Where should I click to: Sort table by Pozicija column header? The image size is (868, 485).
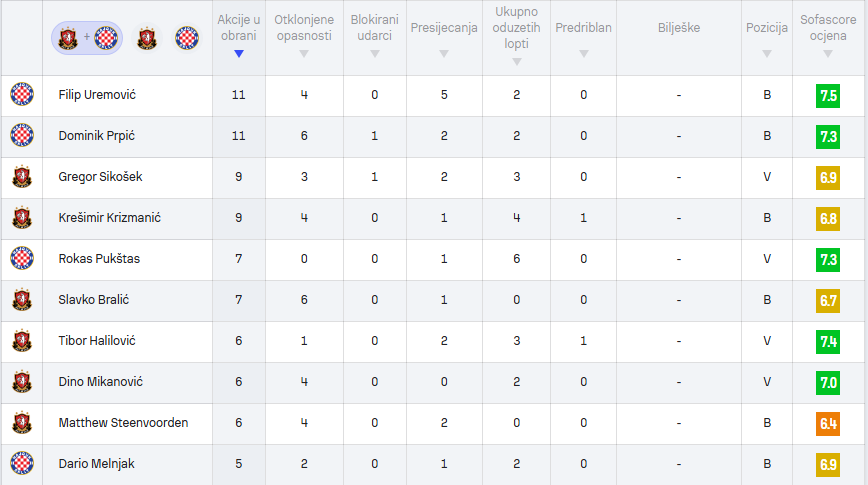pos(767,28)
